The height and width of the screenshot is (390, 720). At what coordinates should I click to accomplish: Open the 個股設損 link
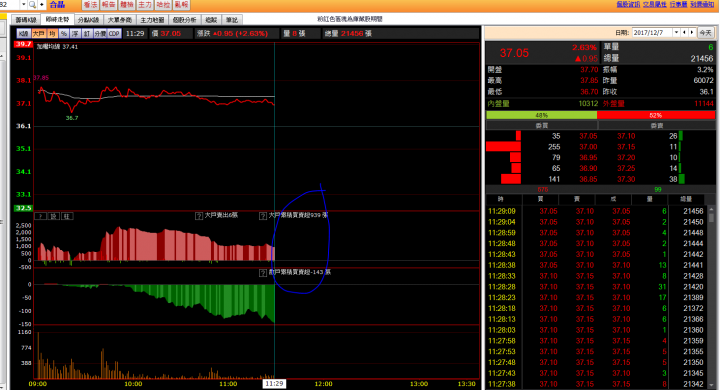(x=628, y=4)
